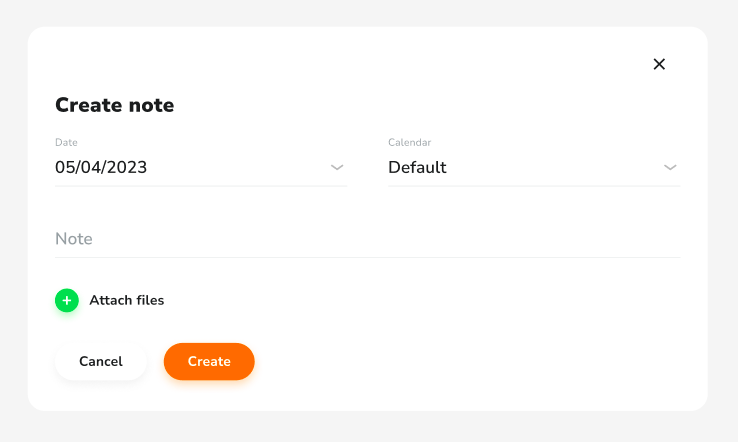Image resolution: width=738 pixels, height=442 pixels.
Task: Click the underline beneath the Note field
Action: click(x=368, y=257)
